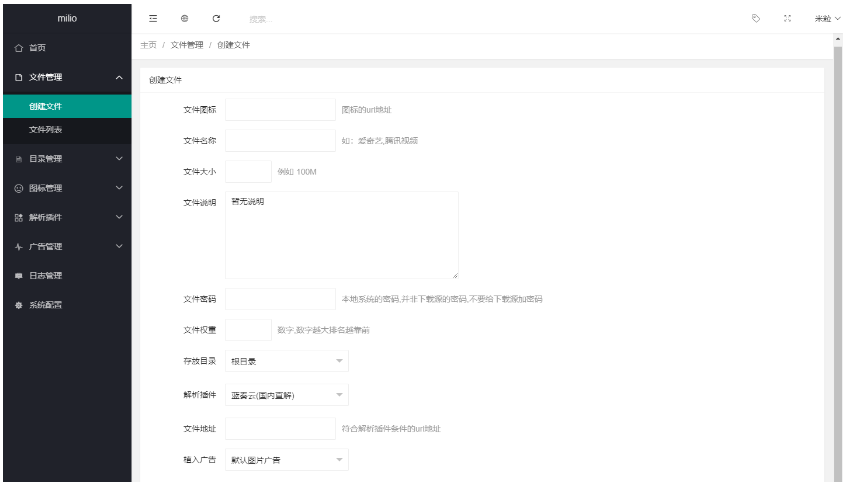Click the vertical scrollbar up arrow

point(838,39)
